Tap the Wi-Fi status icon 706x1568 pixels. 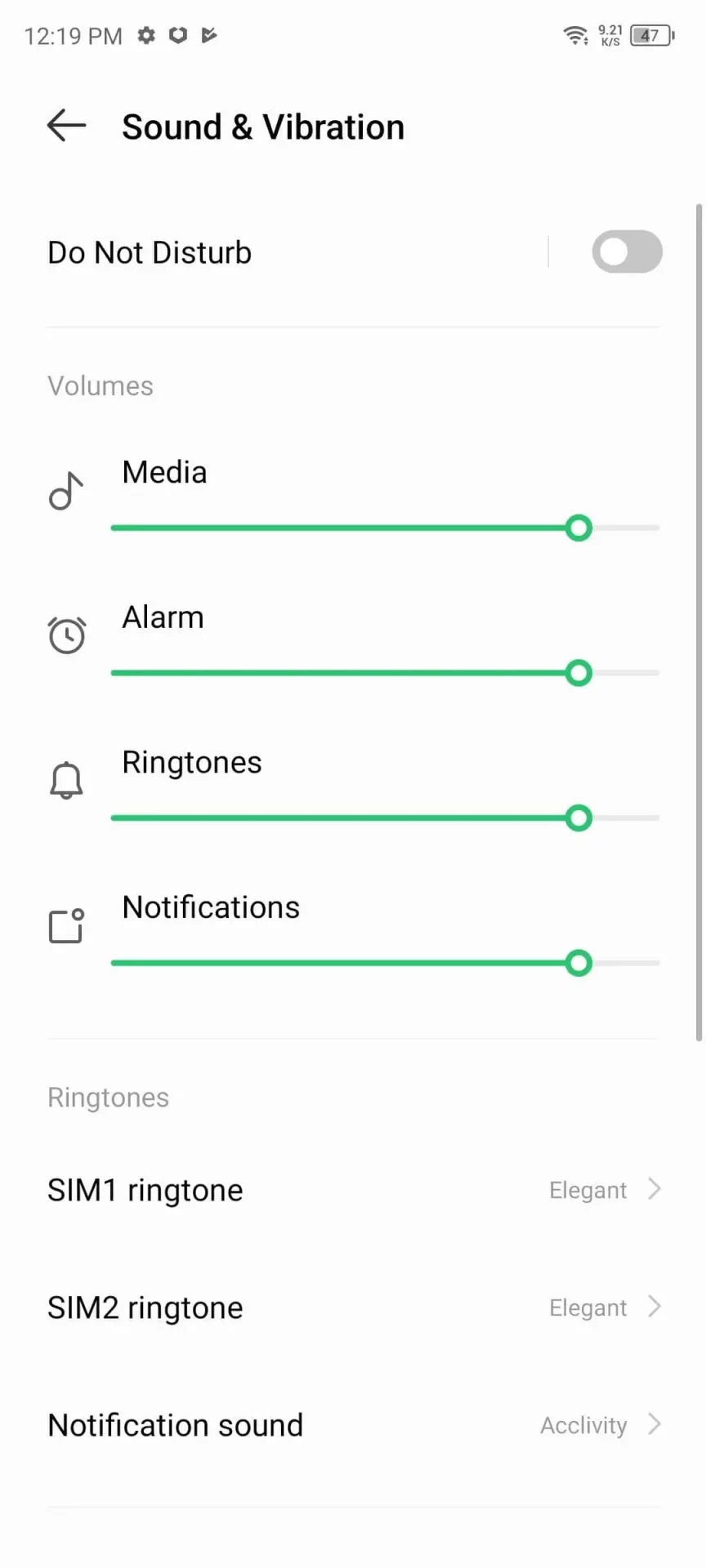tap(575, 35)
